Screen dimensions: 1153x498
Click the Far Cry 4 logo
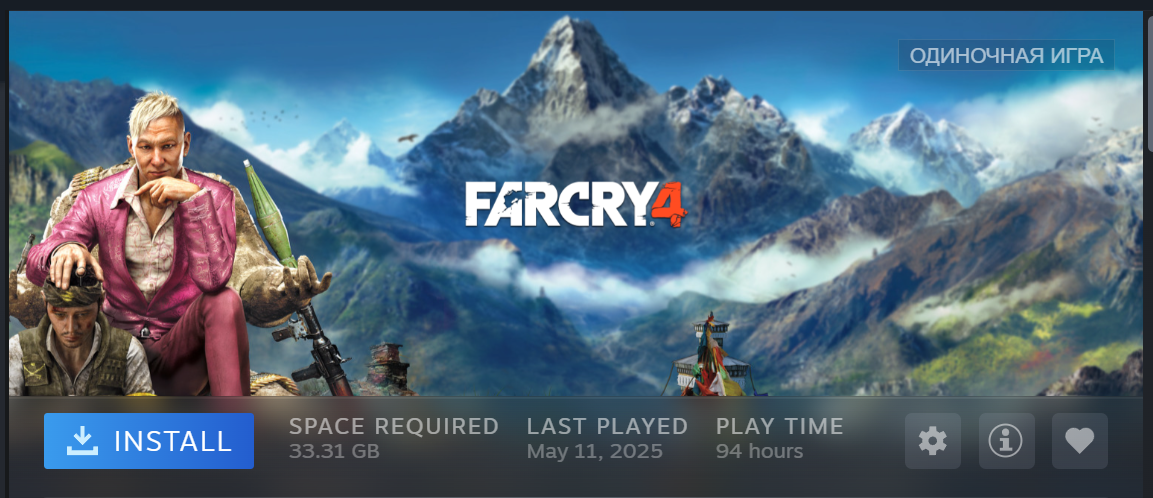tap(576, 204)
